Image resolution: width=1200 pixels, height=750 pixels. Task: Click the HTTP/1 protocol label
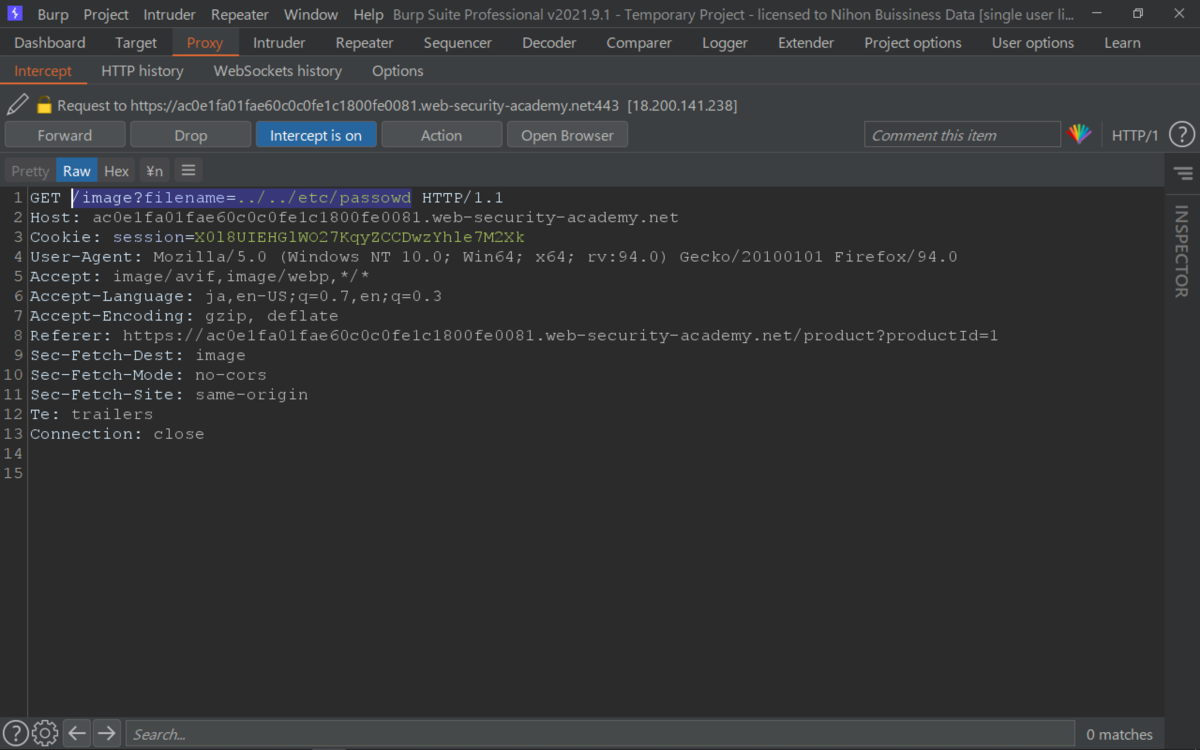tap(1135, 135)
